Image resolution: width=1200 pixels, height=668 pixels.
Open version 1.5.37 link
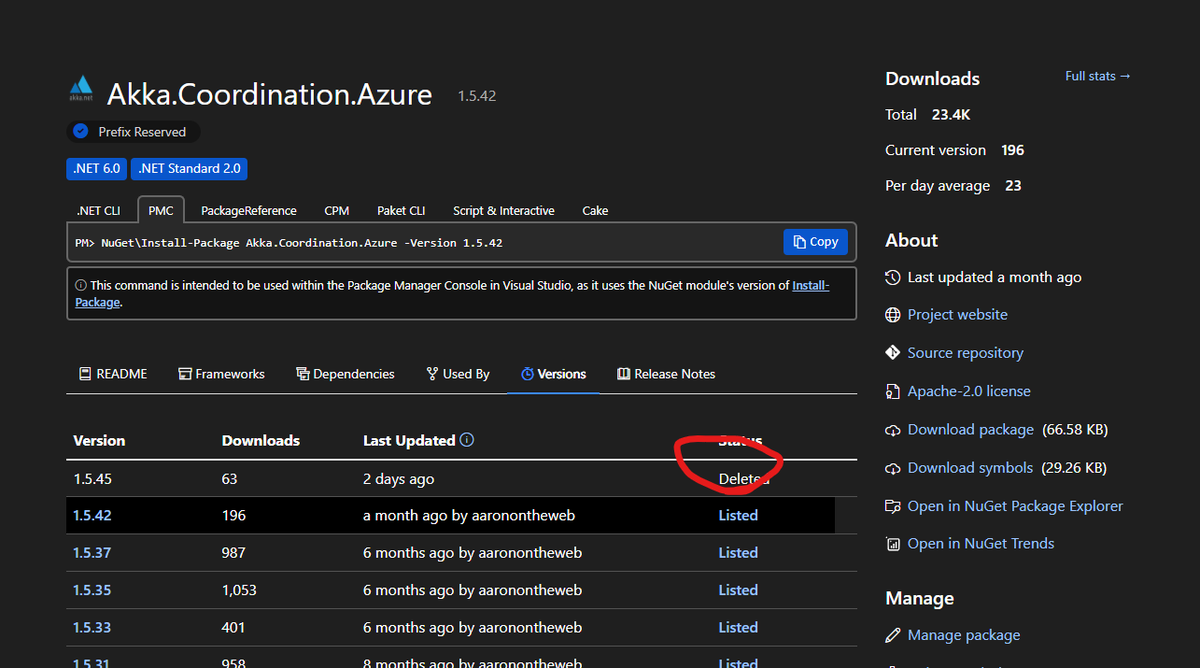click(92, 553)
